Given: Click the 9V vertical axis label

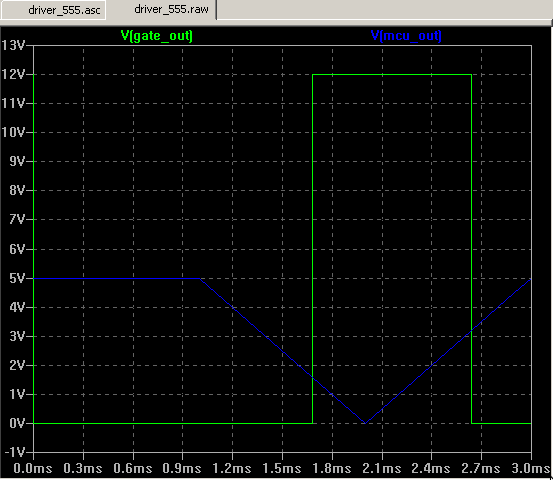Looking at the screenshot, I should [17, 162].
